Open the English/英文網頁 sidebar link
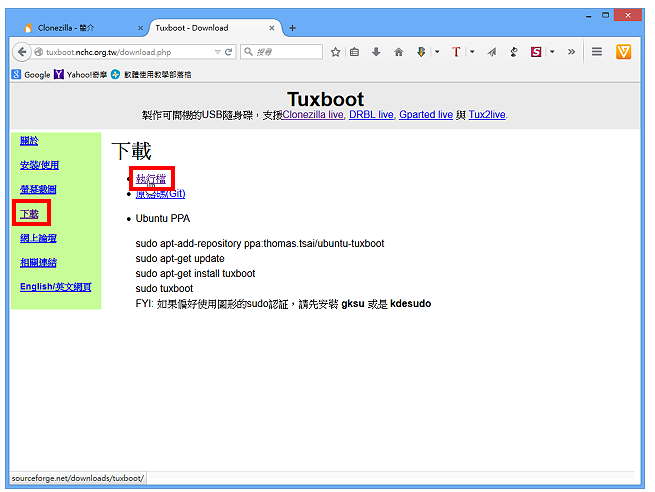The width and height of the screenshot is (655, 492). click(56, 287)
